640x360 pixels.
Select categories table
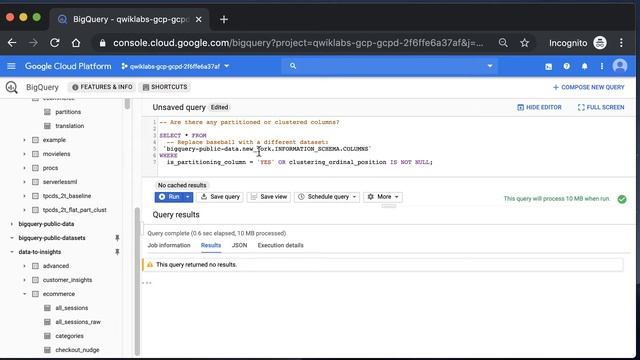[x=69, y=336]
